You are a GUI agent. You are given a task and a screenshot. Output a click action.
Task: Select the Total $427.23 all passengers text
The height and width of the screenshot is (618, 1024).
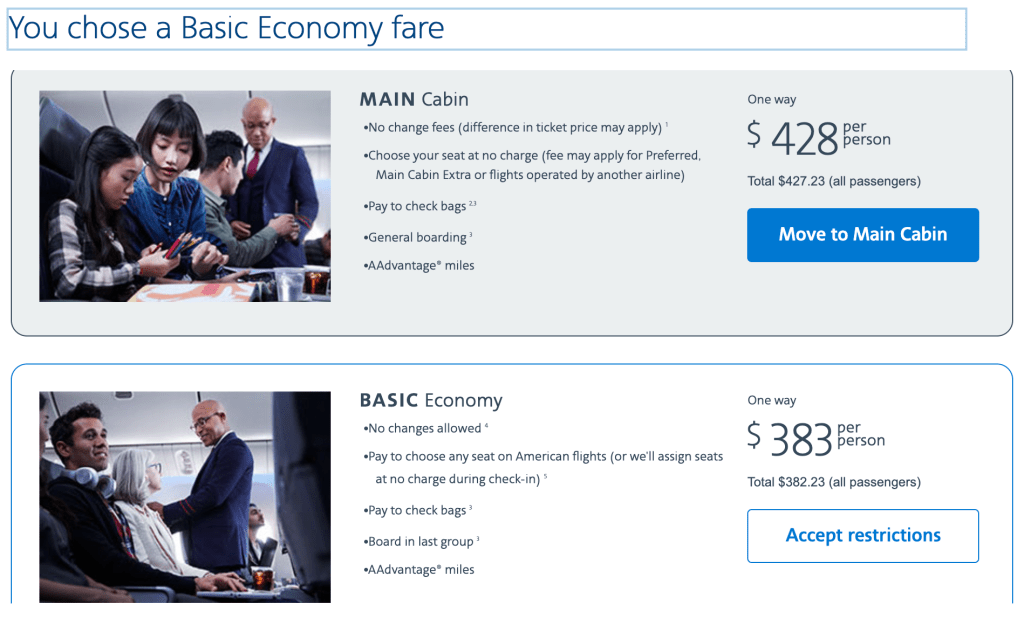coord(834,181)
